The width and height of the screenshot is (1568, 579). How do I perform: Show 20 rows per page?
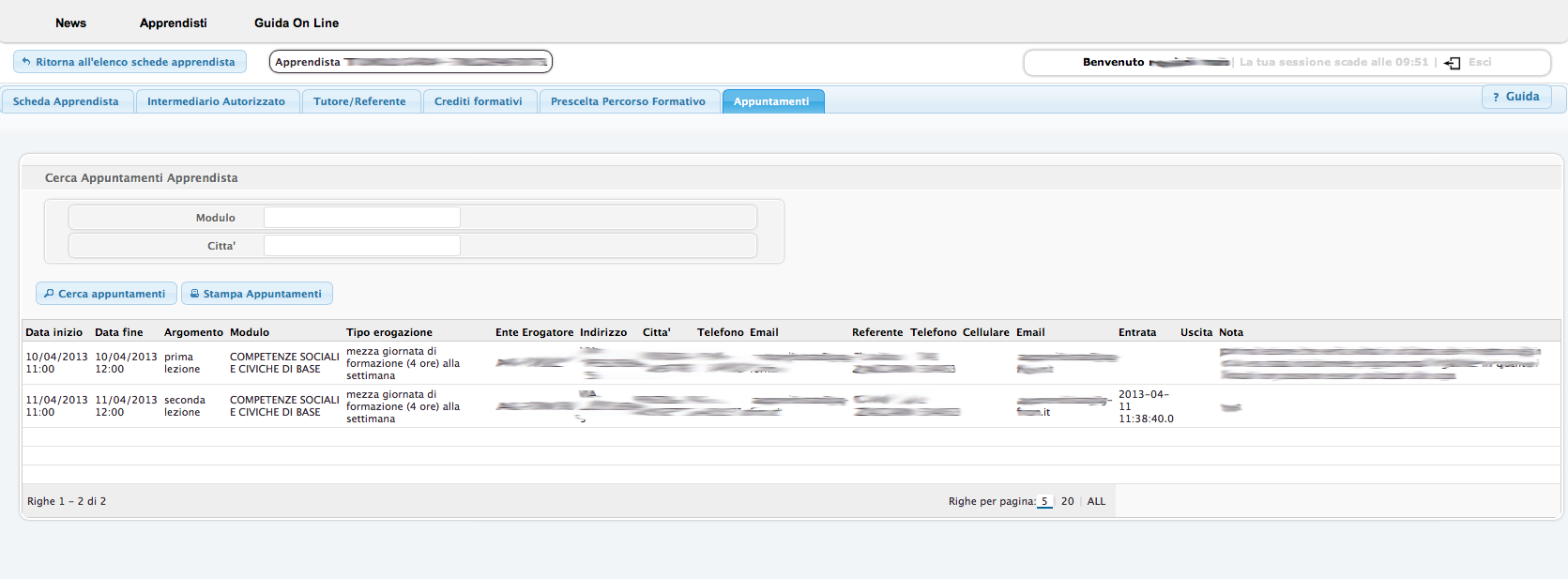click(x=1067, y=501)
